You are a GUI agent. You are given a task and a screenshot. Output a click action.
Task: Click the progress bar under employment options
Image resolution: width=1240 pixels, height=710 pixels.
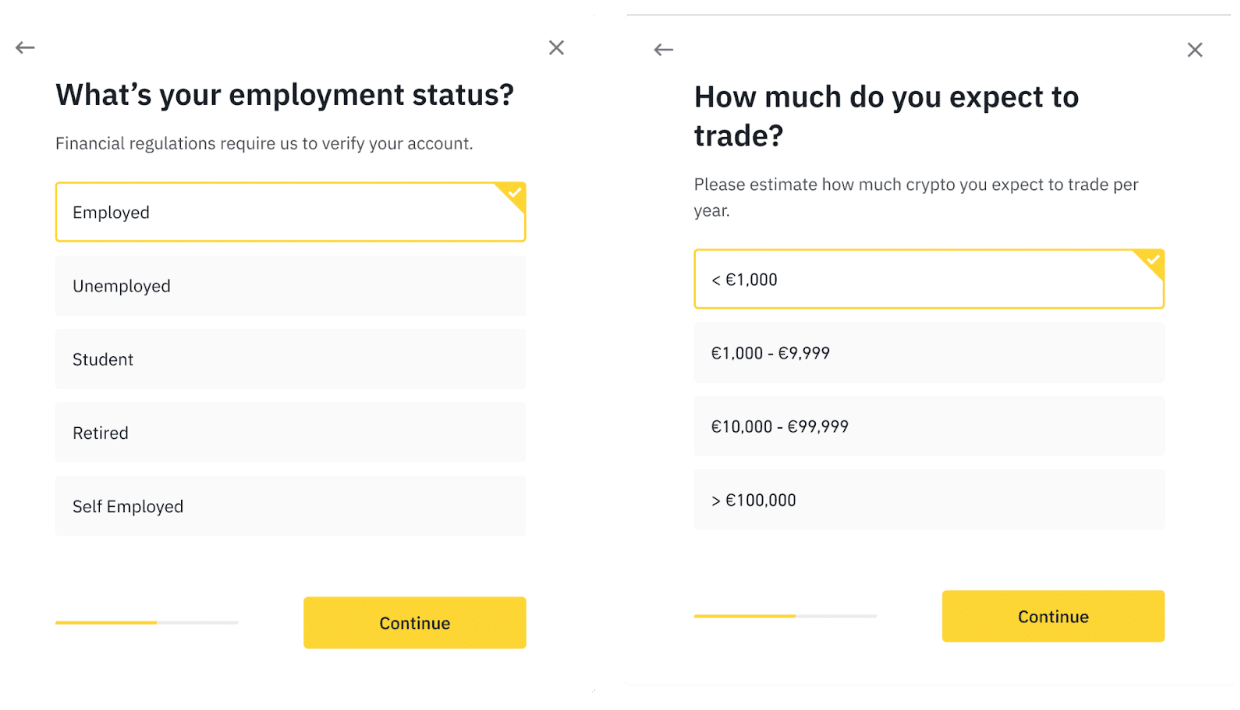point(147,622)
